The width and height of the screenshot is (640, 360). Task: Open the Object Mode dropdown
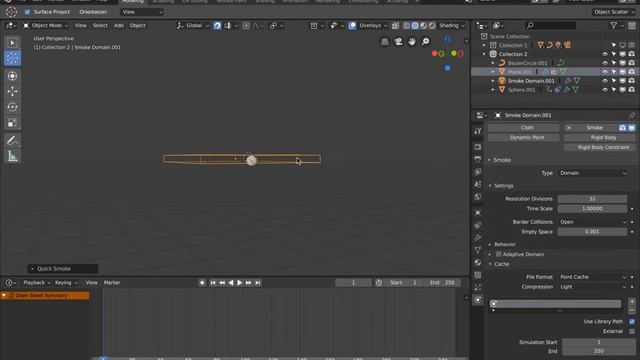45,26
